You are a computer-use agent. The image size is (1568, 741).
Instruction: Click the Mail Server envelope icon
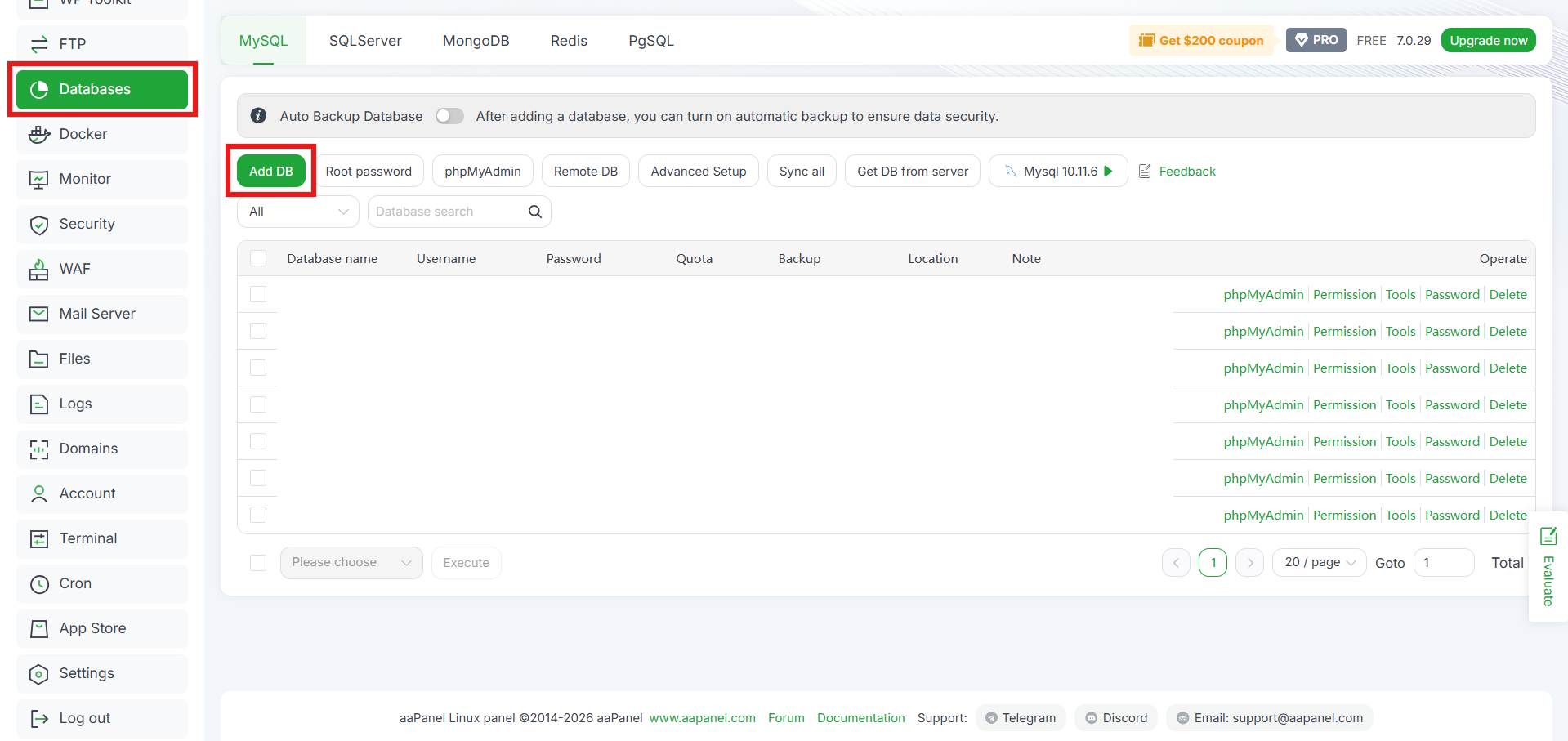tap(38, 315)
